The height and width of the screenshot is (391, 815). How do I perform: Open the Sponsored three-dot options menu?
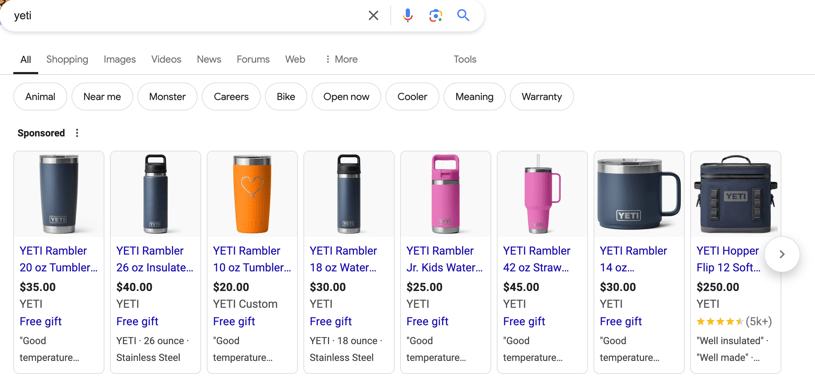(x=77, y=133)
